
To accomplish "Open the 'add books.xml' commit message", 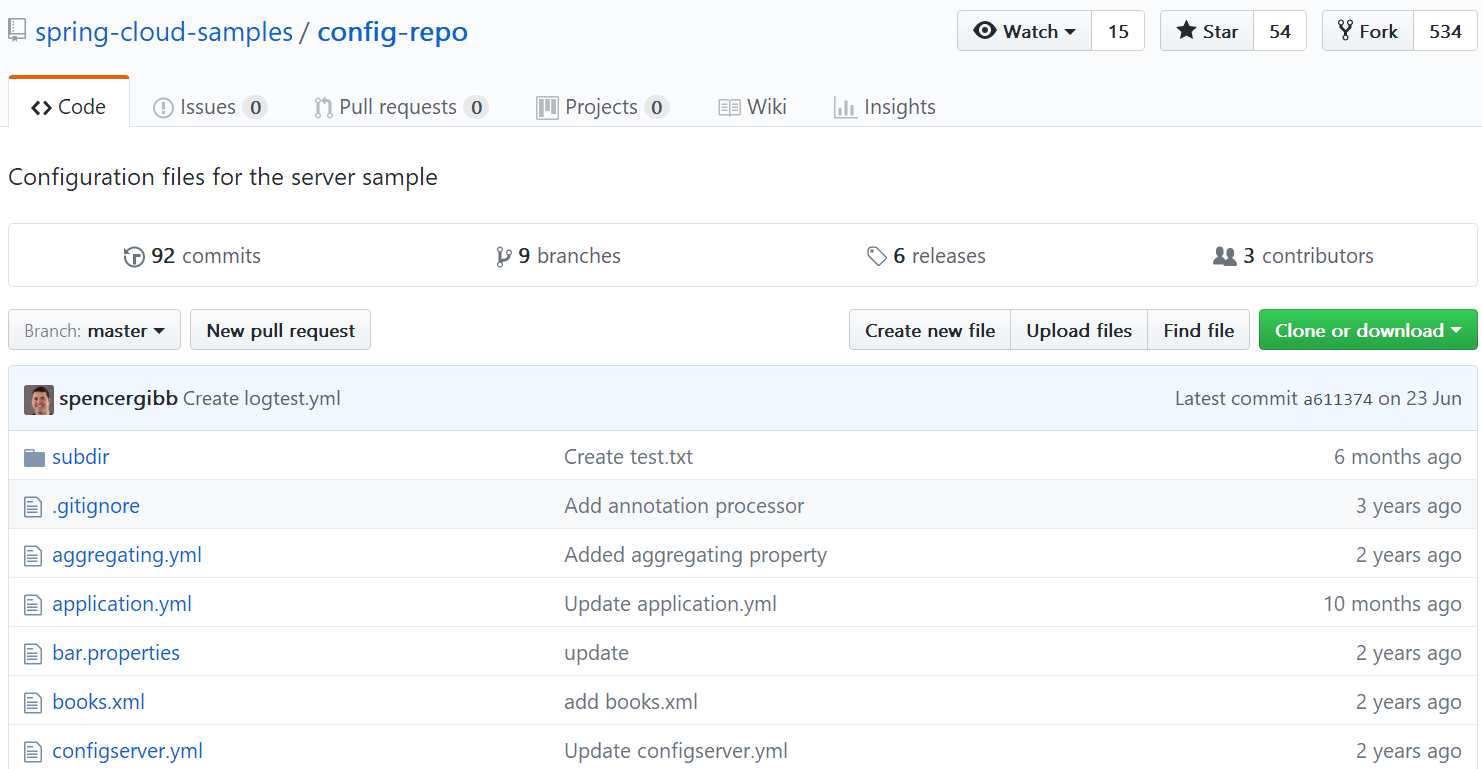I will (x=631, y=702).
